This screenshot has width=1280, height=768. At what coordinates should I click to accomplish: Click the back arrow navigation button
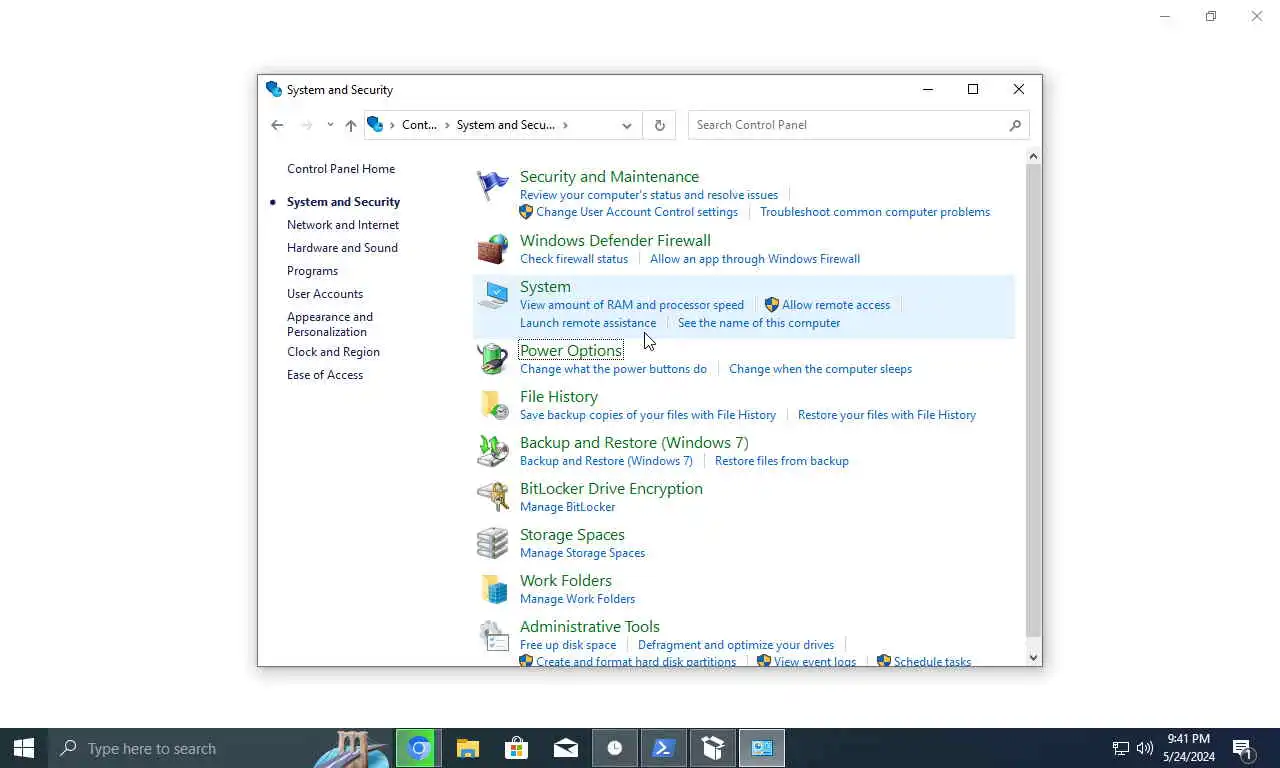click(277, 125)
